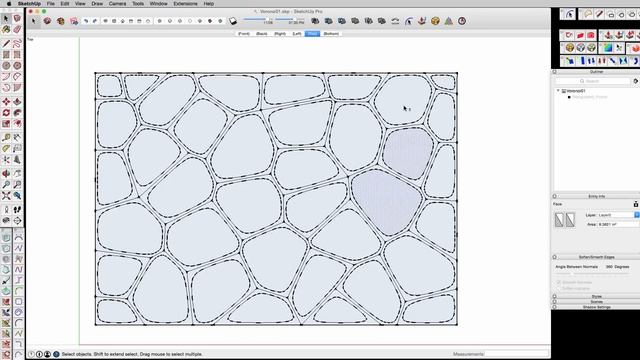Select the Walk footprints tool
Screen dimensions: 640x360
point(17,210)
